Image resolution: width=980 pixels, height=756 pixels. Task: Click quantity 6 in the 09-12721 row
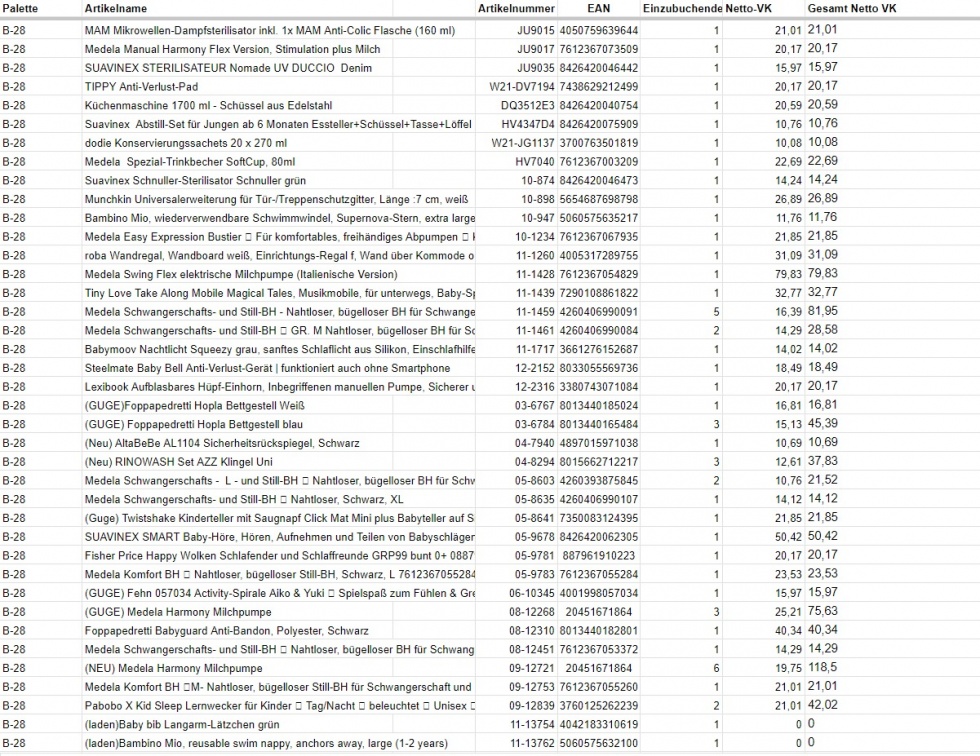click(716, 667)
